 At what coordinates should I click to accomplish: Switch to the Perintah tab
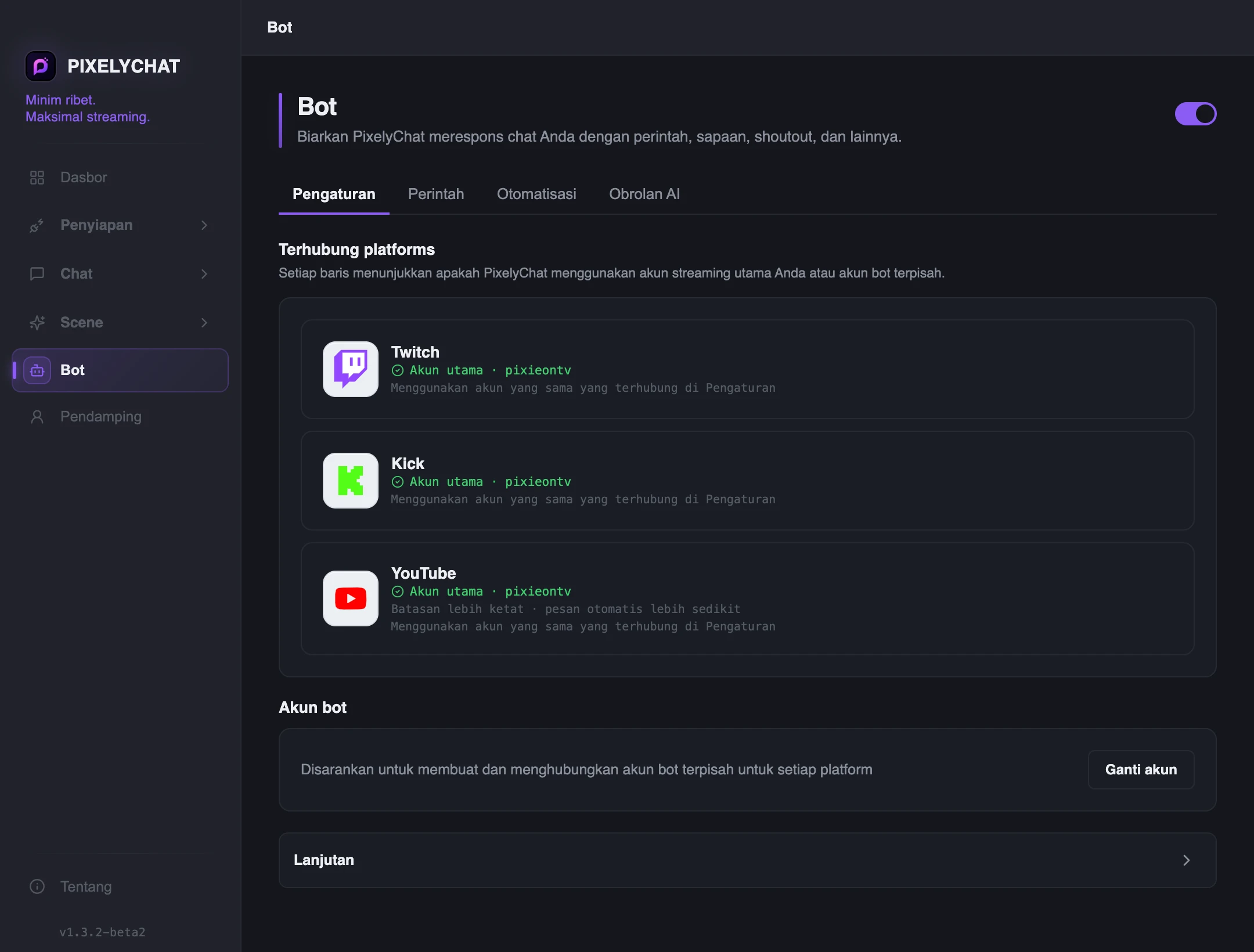(436, 194)
